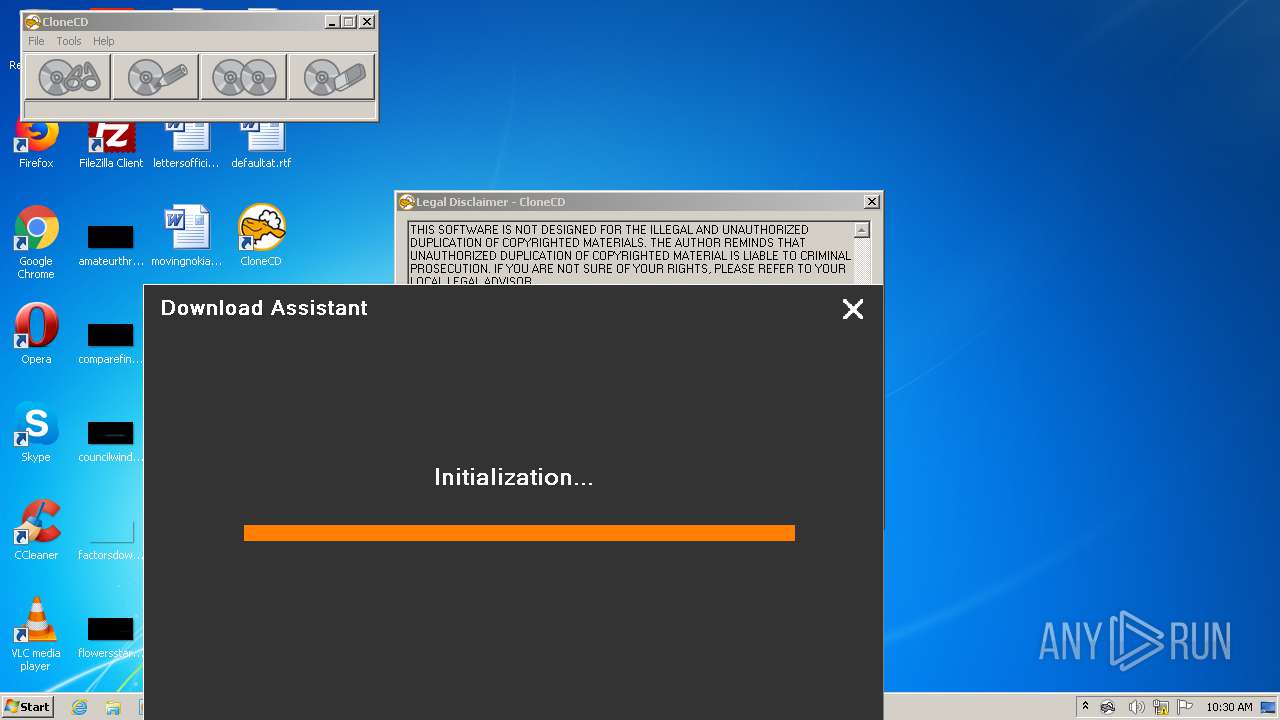The width and height of the screenshot is (1280, 720).
Task: Open the File menu in CloneCD
Action: [36, 41]
